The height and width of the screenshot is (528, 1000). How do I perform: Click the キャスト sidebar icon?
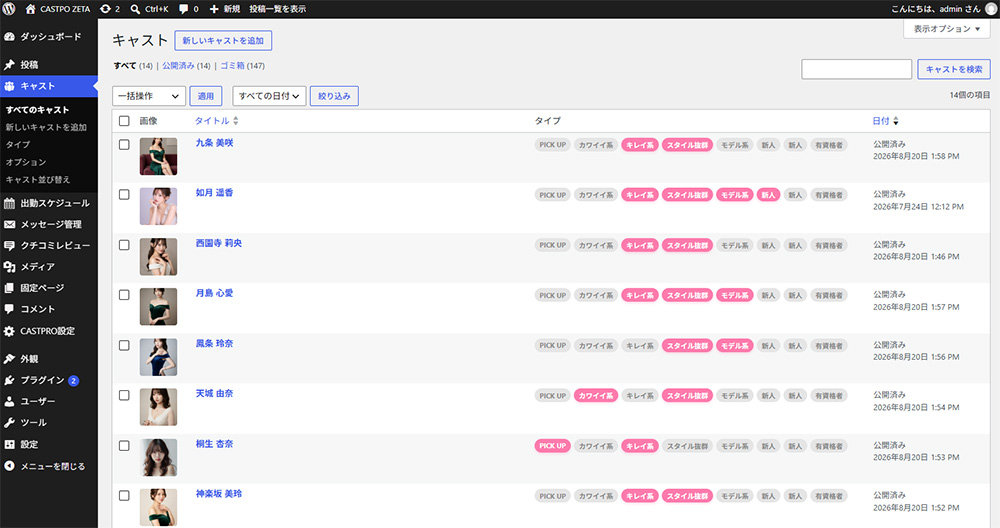pyautogui.click(x=9, y=86)
